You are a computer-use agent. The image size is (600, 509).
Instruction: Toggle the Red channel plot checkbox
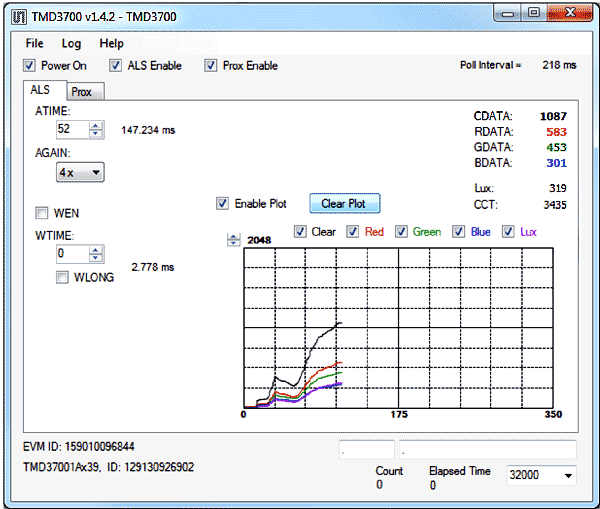(352, 232)
